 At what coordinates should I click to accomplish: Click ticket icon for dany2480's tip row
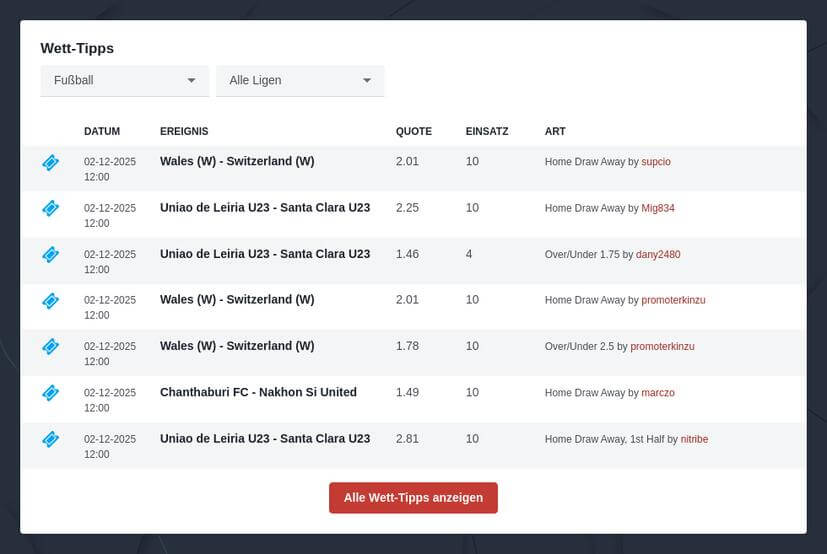[50, 254]
